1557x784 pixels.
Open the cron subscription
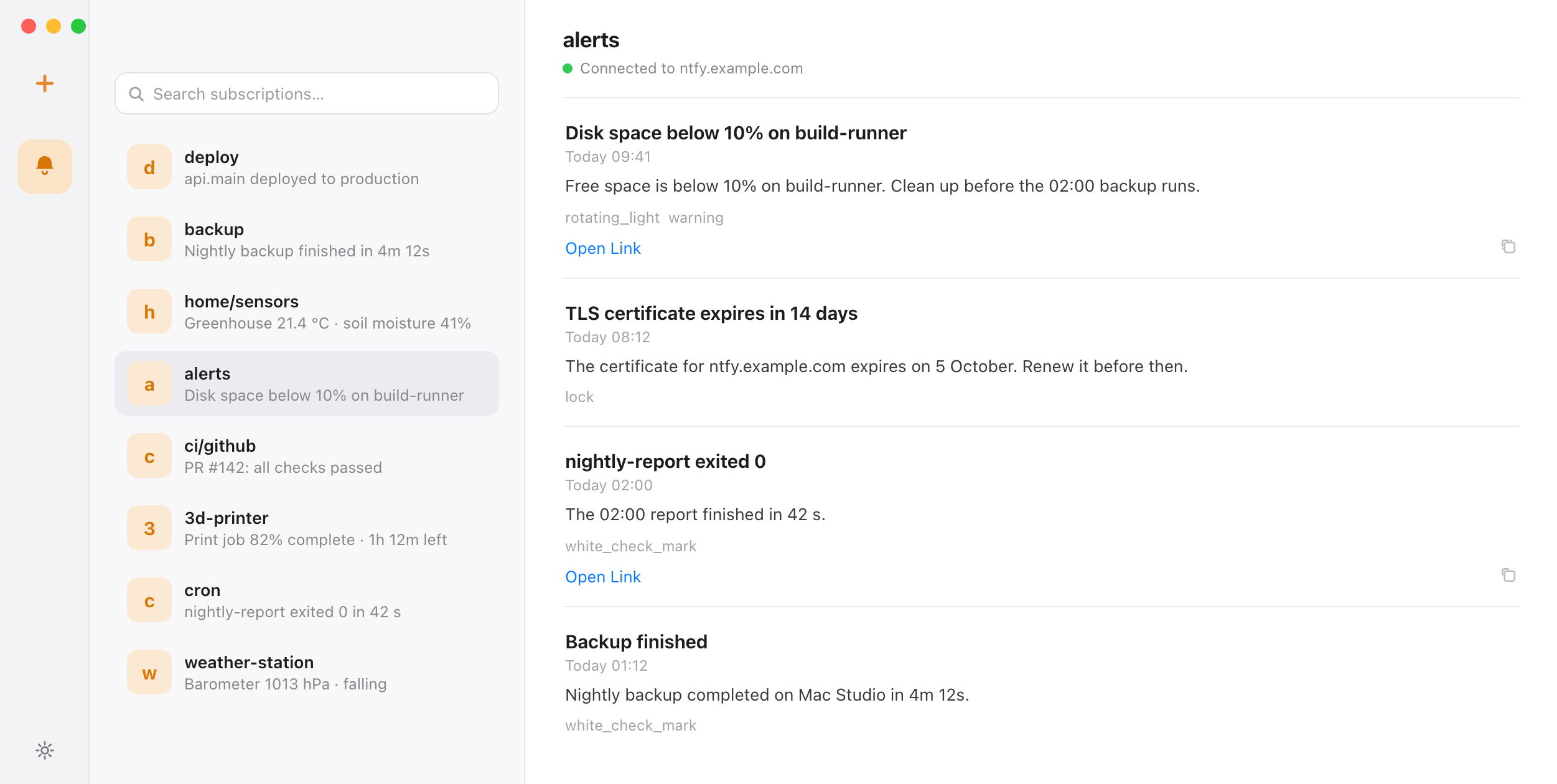coord(307,600)
